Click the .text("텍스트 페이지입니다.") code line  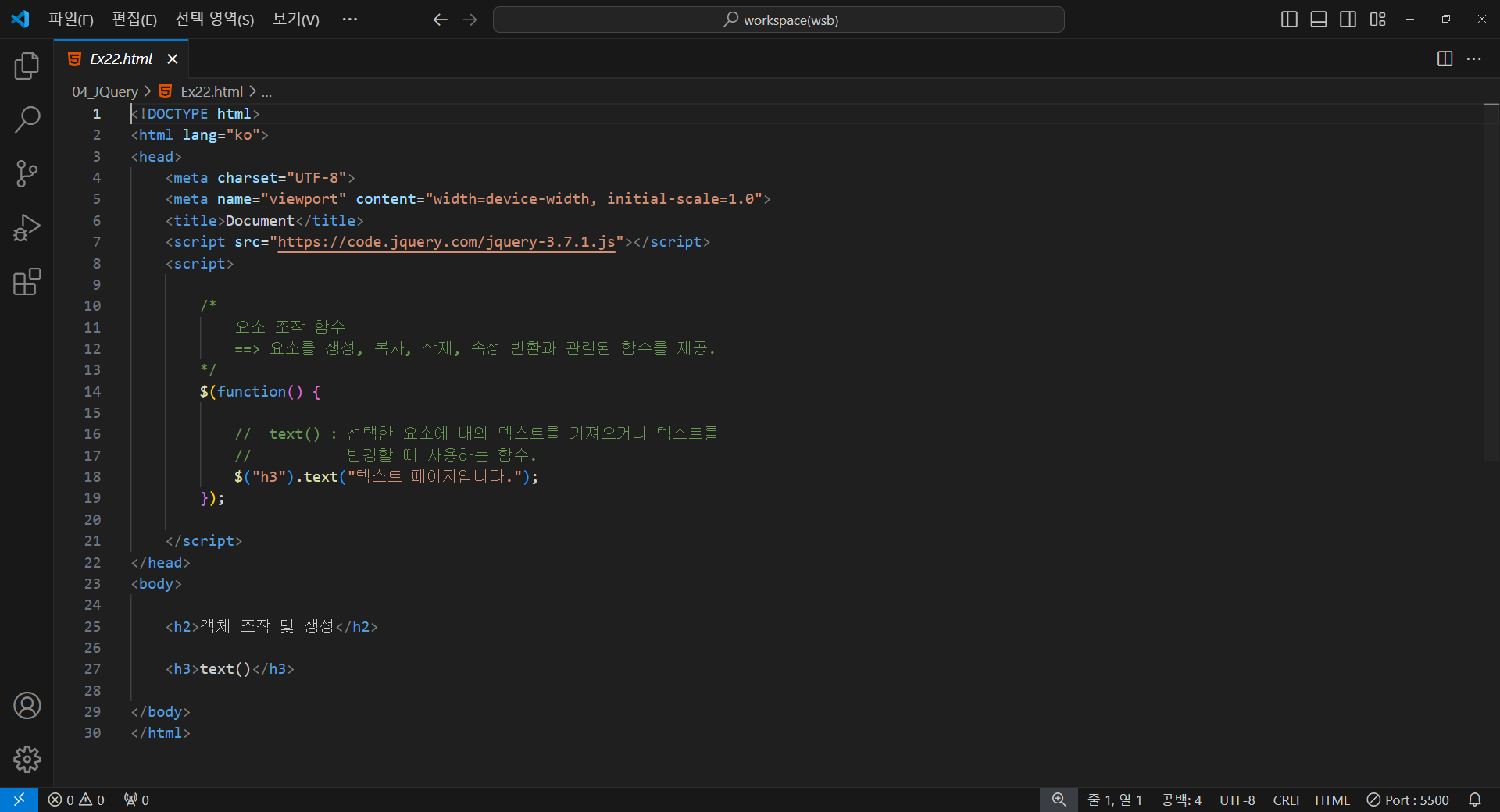click(386, 476)
